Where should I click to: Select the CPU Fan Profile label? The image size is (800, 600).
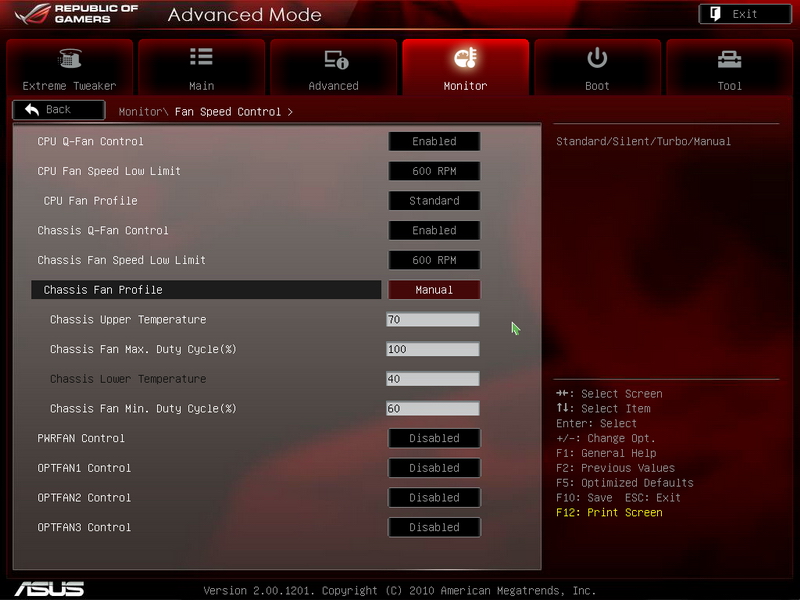[x=90, y=201]
